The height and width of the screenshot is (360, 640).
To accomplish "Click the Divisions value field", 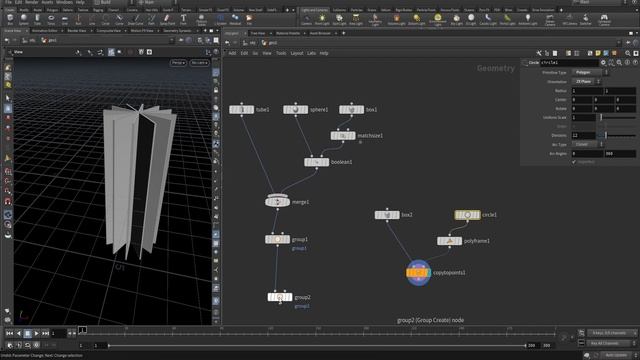I will 584,136.
